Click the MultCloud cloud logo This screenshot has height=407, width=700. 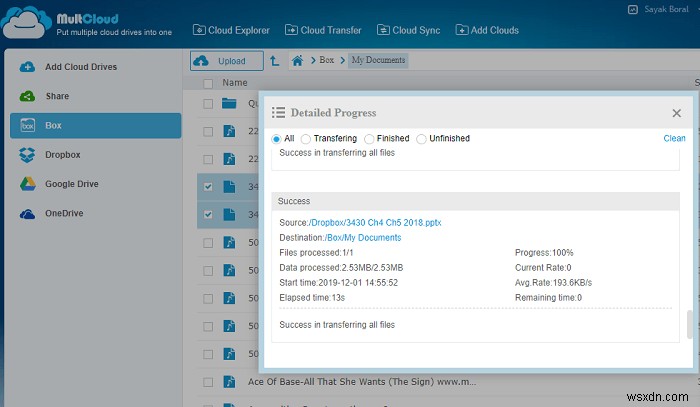[x=26, y=22]
